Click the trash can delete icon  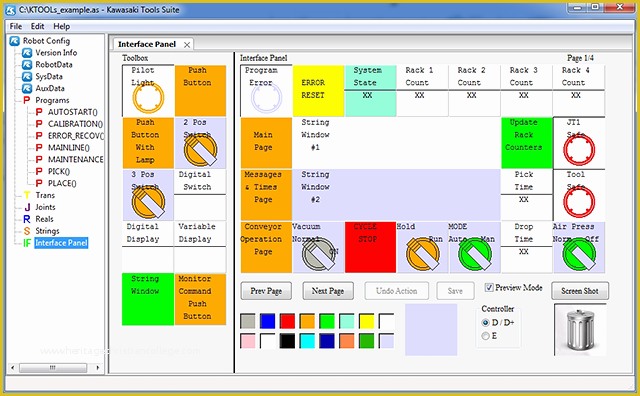(580, 329)
